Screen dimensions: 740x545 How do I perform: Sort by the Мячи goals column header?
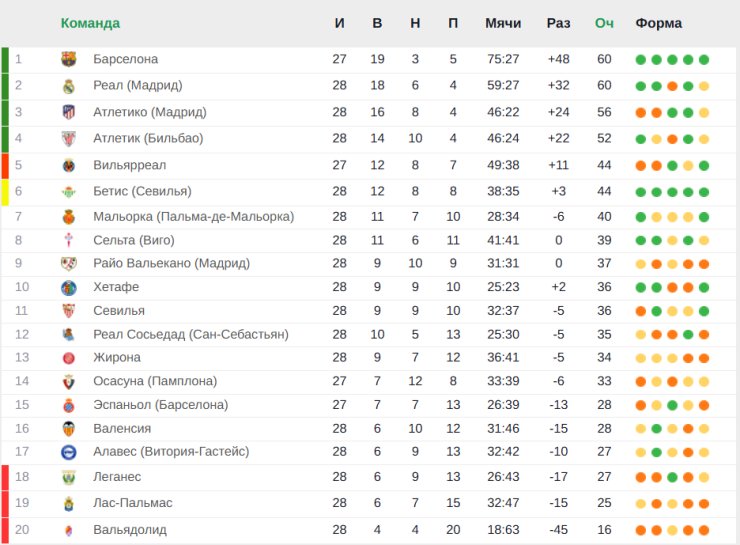(503, 23)
